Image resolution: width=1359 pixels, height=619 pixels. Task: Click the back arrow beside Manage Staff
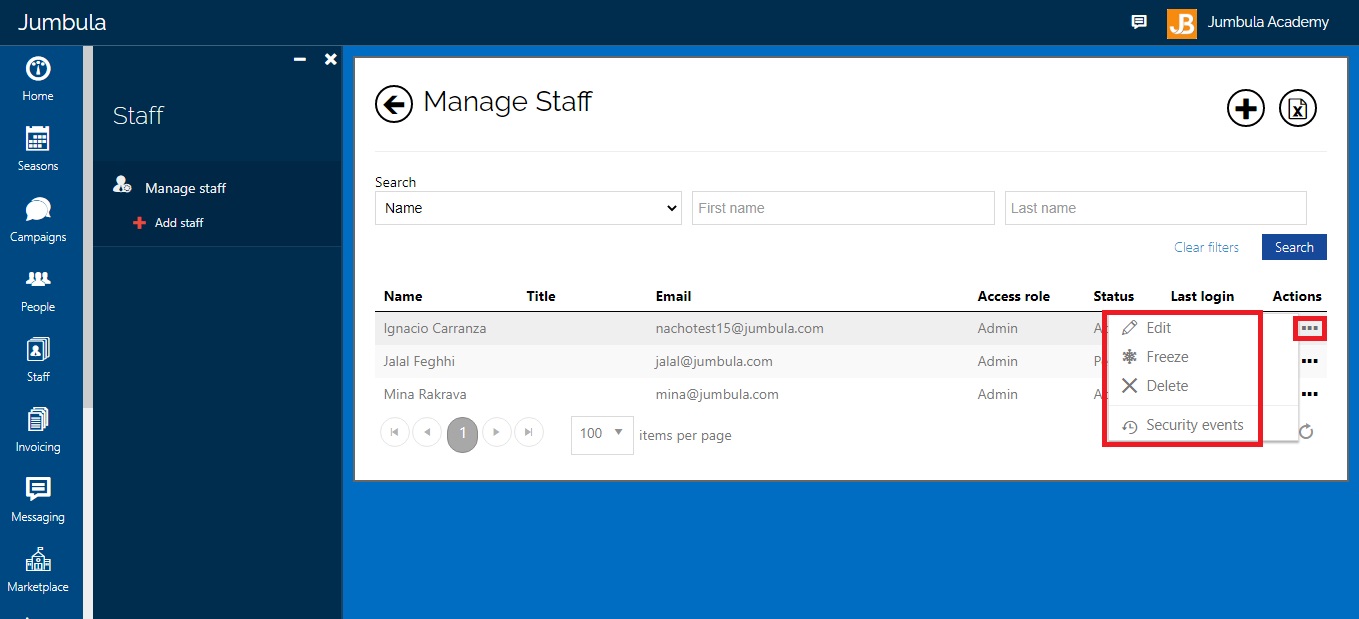[394, 104]
